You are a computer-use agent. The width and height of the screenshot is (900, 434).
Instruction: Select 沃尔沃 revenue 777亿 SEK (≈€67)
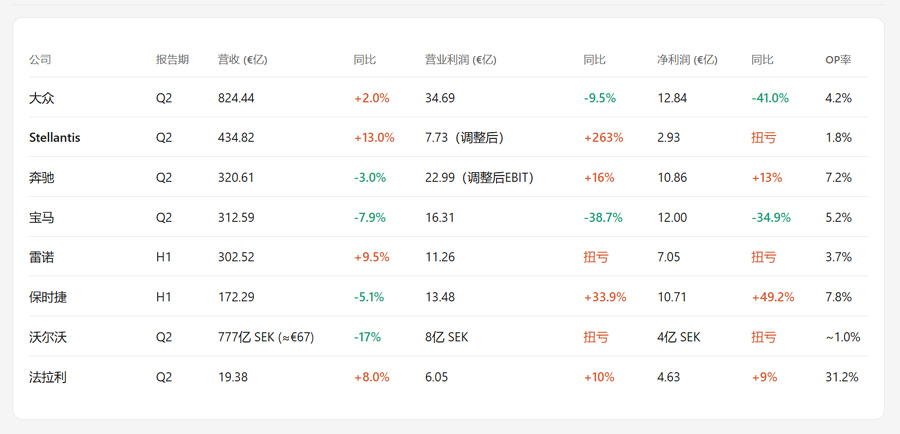(x=266, y=337)
